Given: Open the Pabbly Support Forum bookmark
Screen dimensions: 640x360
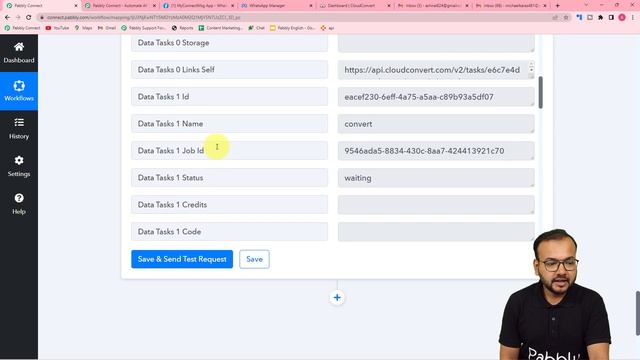Looking at the screenshot, I should click(143, 28).
